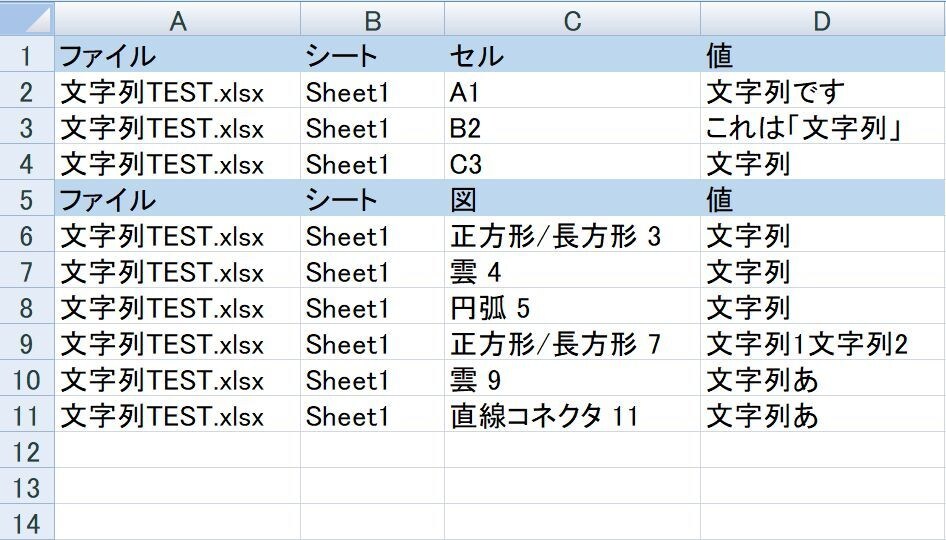
Task: Click cell C1 containing セル
Action: point(573,55)
